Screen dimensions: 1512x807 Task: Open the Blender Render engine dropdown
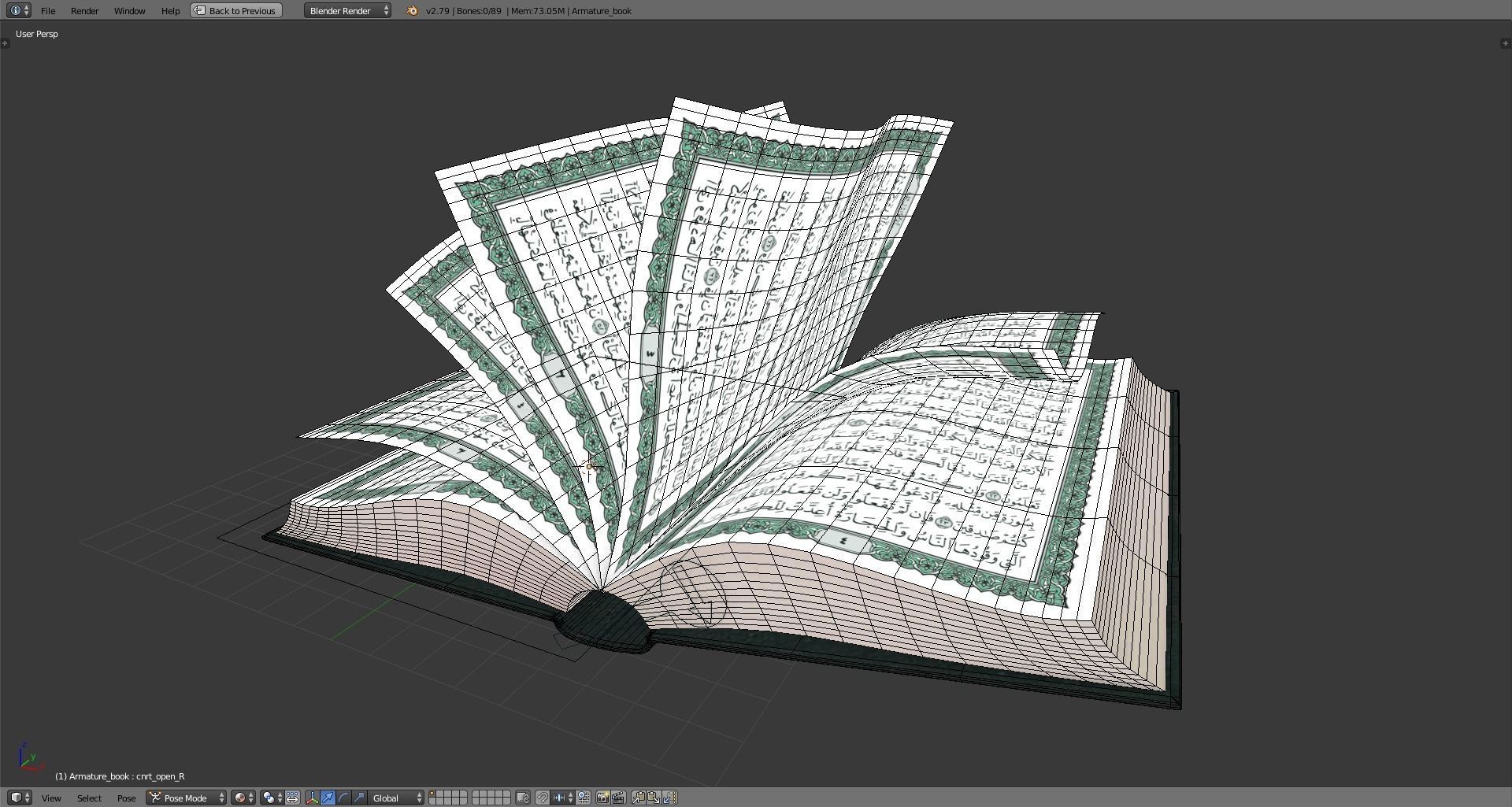[347, 10]
